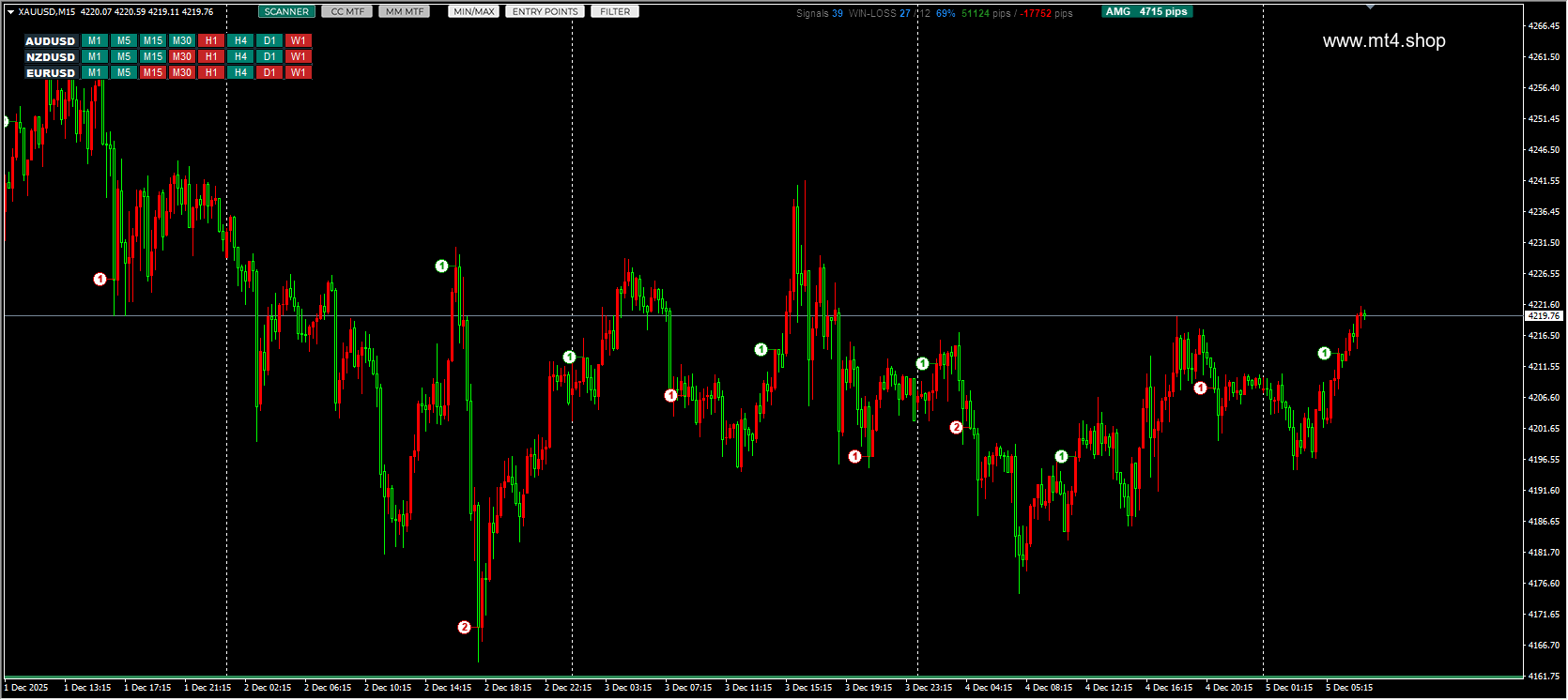Click the AMG 4715 pips label
Image resolution: width=1568 pixels, height=700 pixels.
tap(1146, 11)
